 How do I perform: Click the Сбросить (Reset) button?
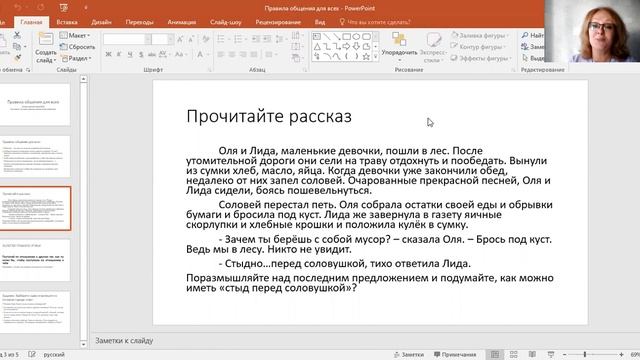78,47
